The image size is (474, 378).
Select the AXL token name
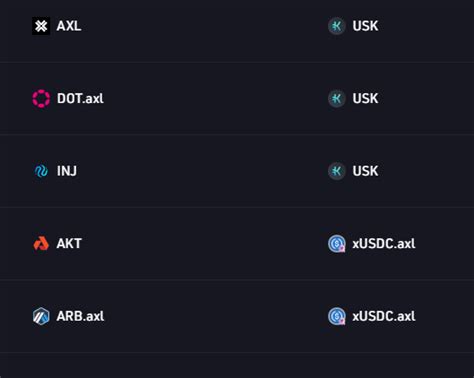(69, 26)
